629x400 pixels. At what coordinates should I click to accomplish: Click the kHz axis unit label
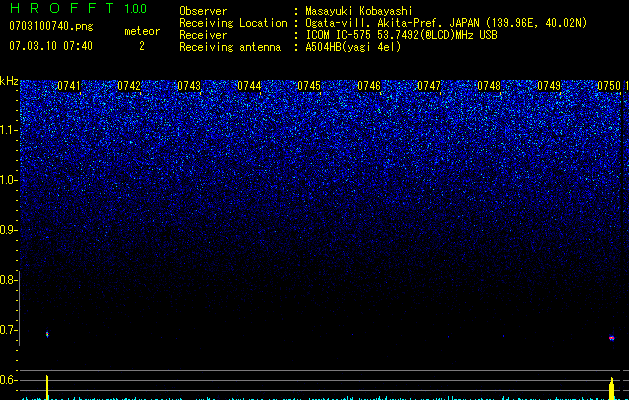pyautogui.click(x=9, y=81)
